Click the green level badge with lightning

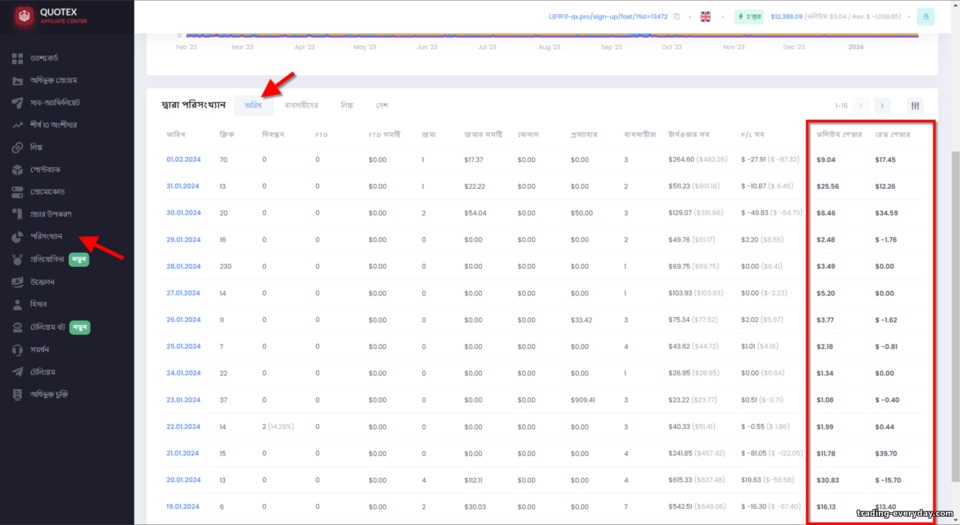[x=749, y=17]
